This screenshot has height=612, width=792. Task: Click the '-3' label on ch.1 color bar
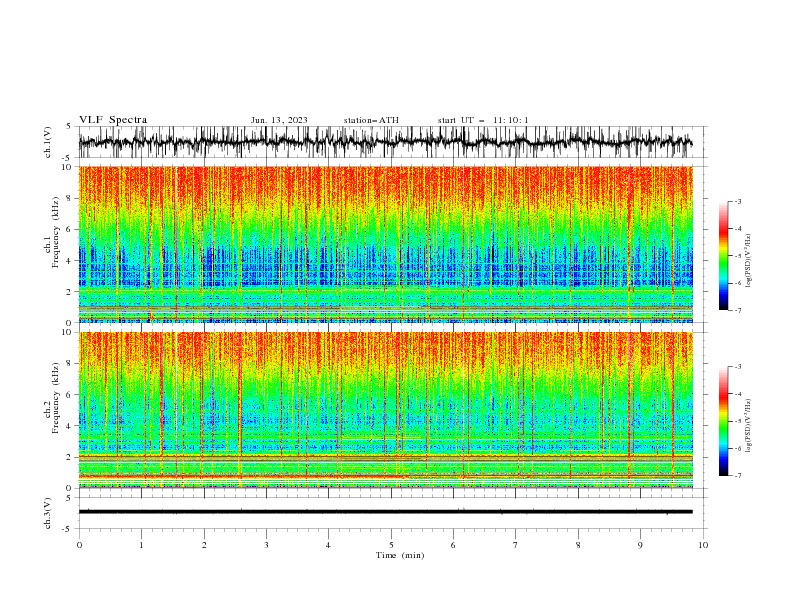pos(737,201)
